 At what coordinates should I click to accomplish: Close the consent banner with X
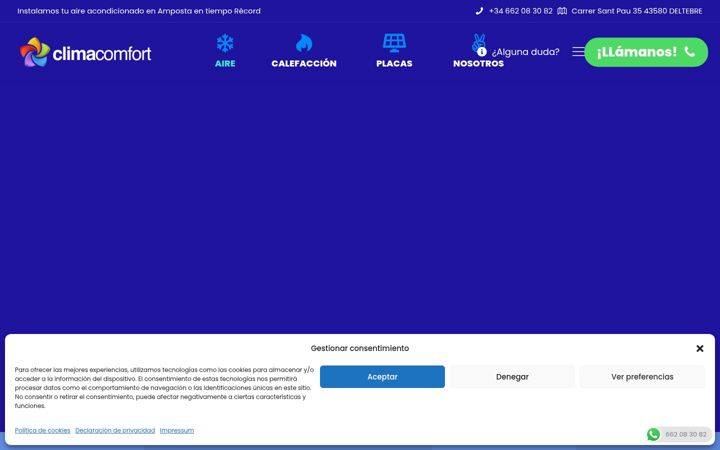coord(700,349)
